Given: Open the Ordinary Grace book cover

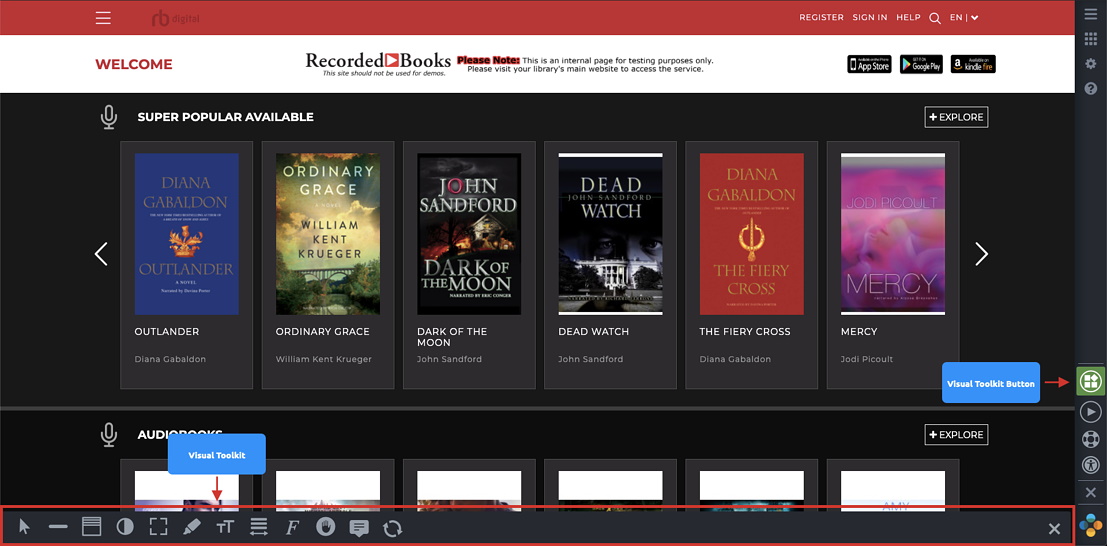Looking at the screenshot, I should [328, 234].
